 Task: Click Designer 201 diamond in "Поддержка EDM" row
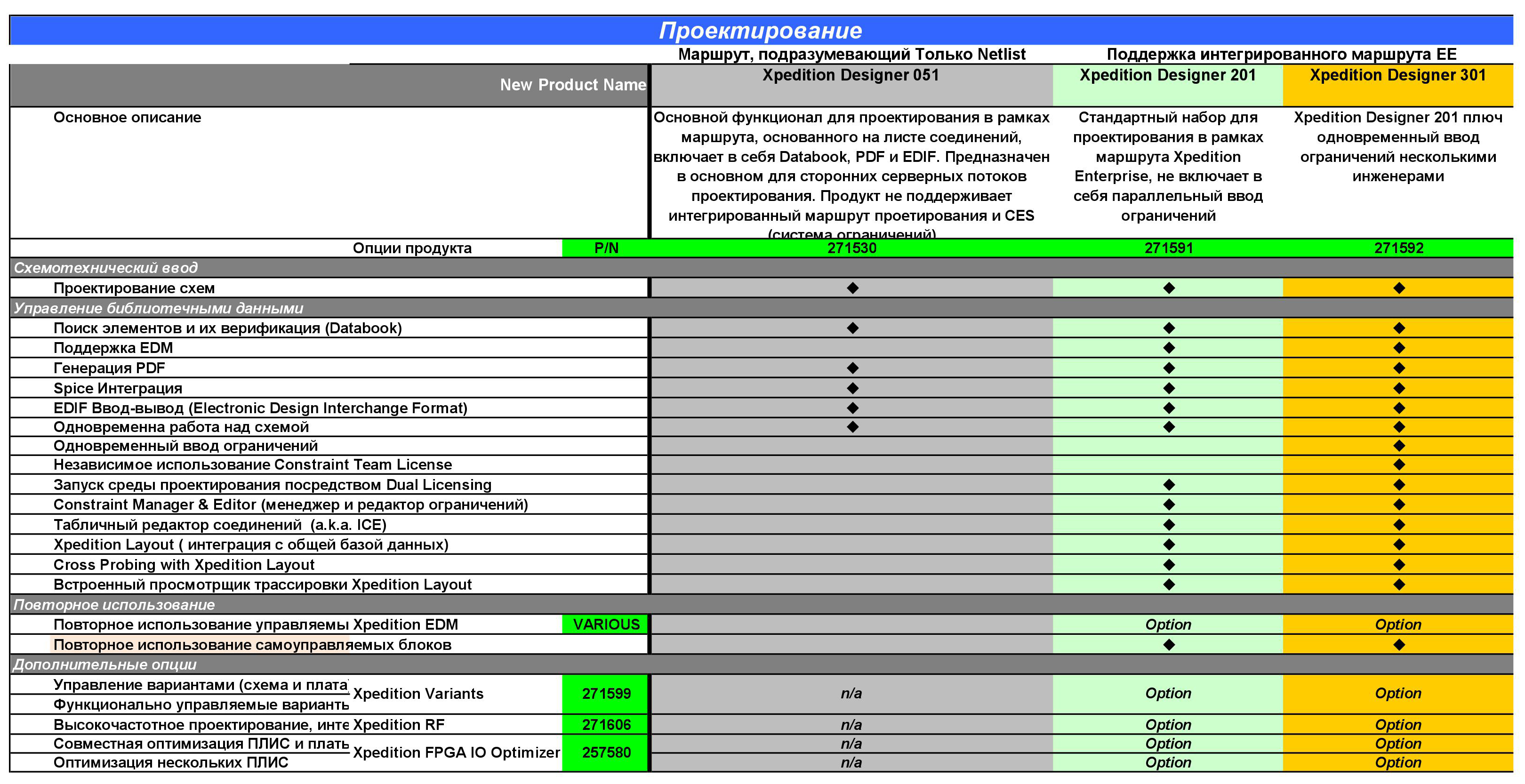pos(1169,348)
